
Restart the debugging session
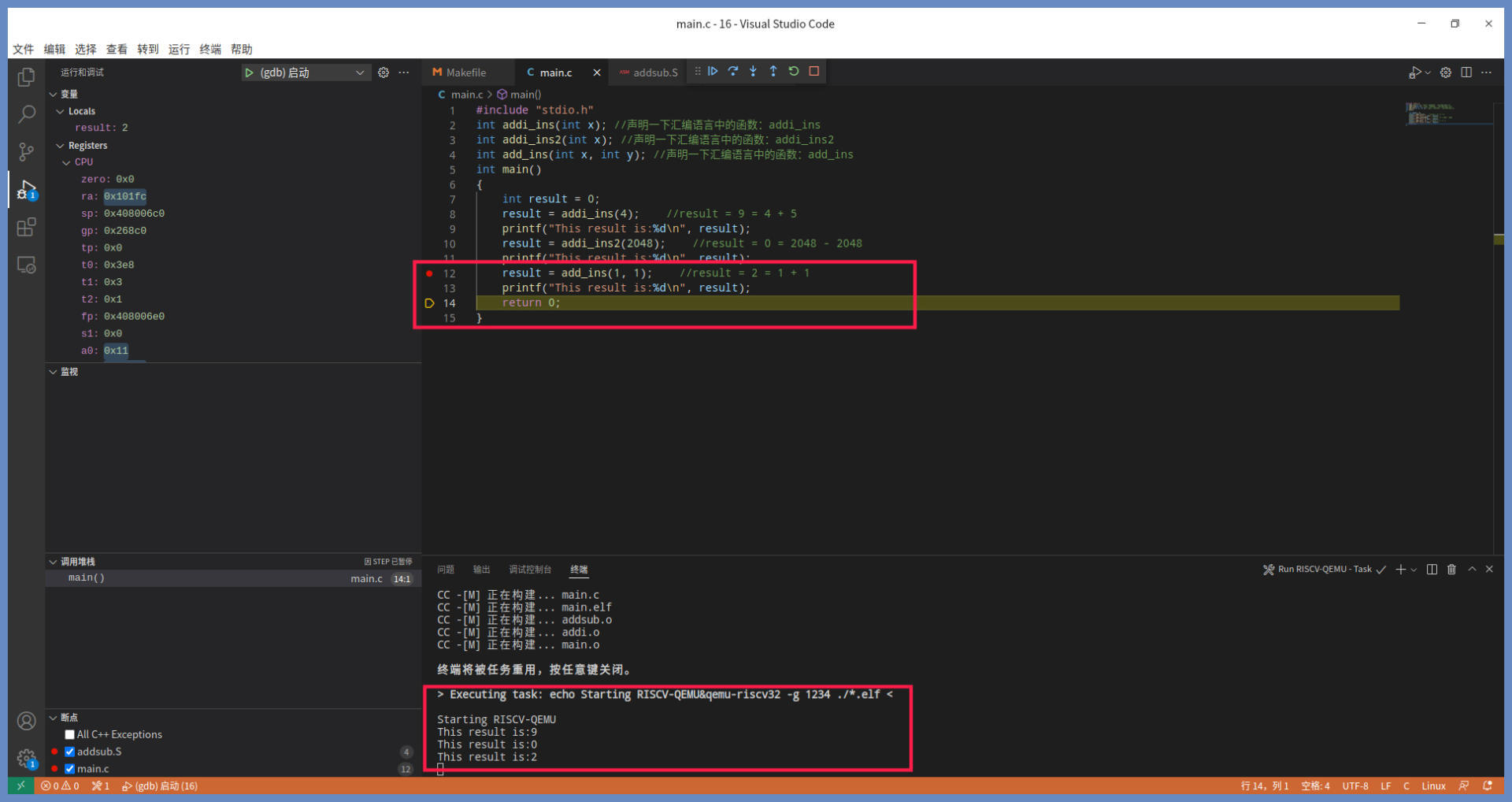[794, 72]
